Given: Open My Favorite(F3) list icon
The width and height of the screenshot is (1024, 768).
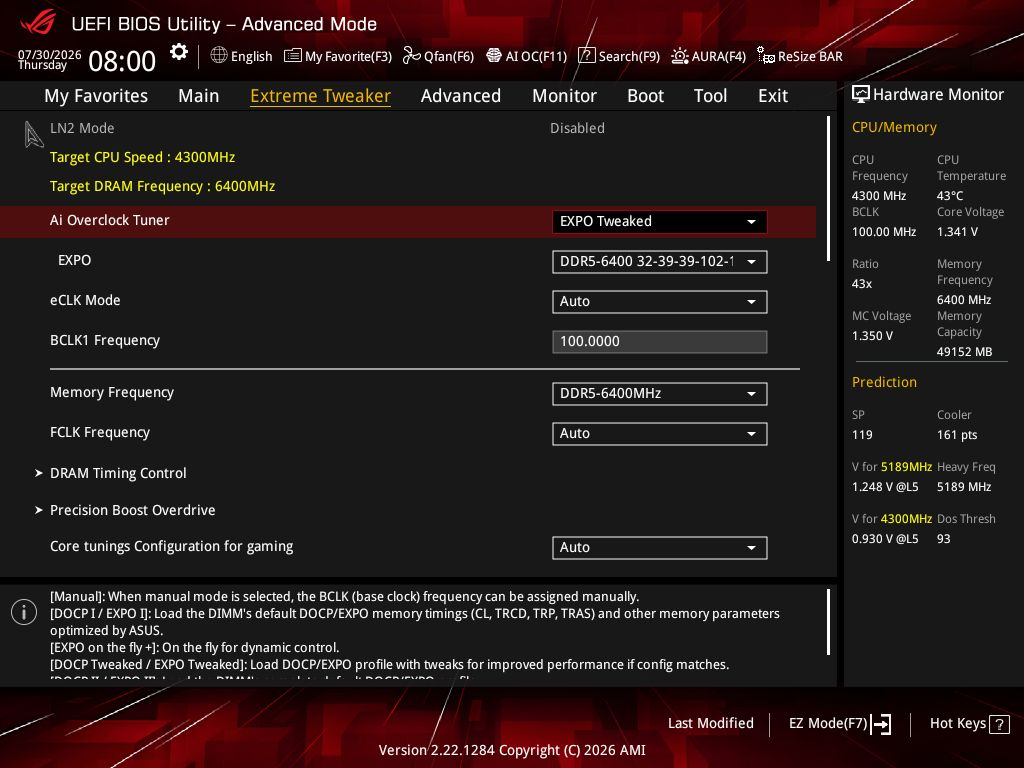Looking at the screenshot, I should 293,56.
